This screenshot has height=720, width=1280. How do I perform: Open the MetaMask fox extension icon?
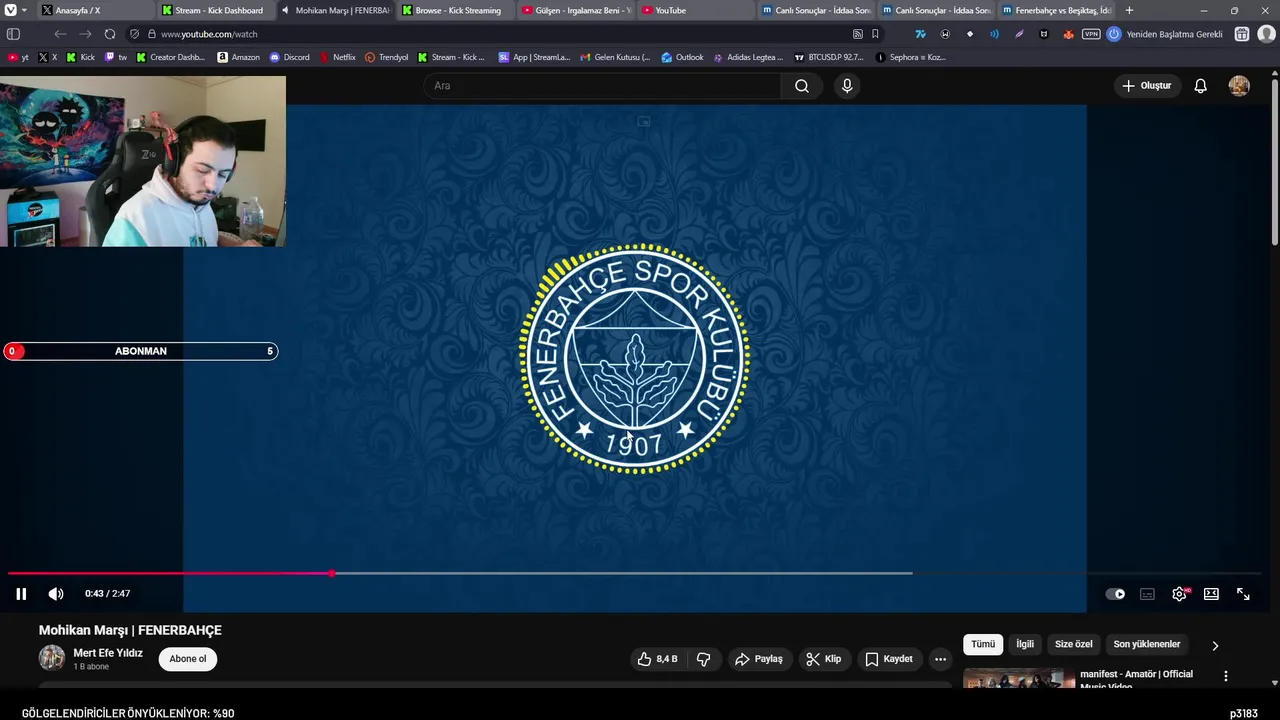click(1068, 34)
